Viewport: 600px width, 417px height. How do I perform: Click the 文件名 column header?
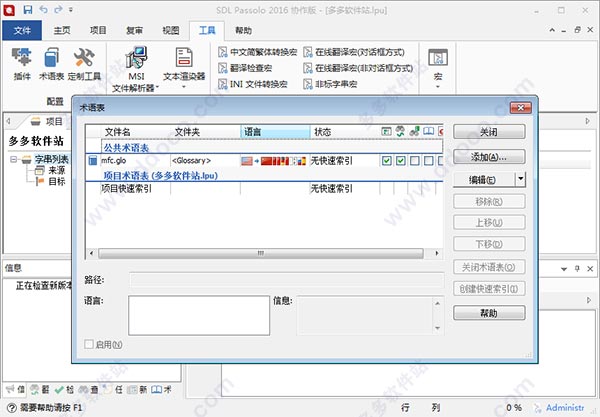(135, 132)
